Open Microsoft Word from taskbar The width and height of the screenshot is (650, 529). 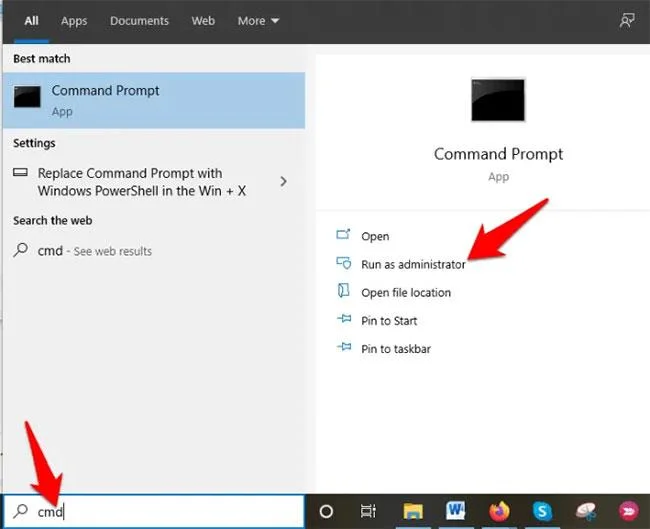(x=455, y=510)
